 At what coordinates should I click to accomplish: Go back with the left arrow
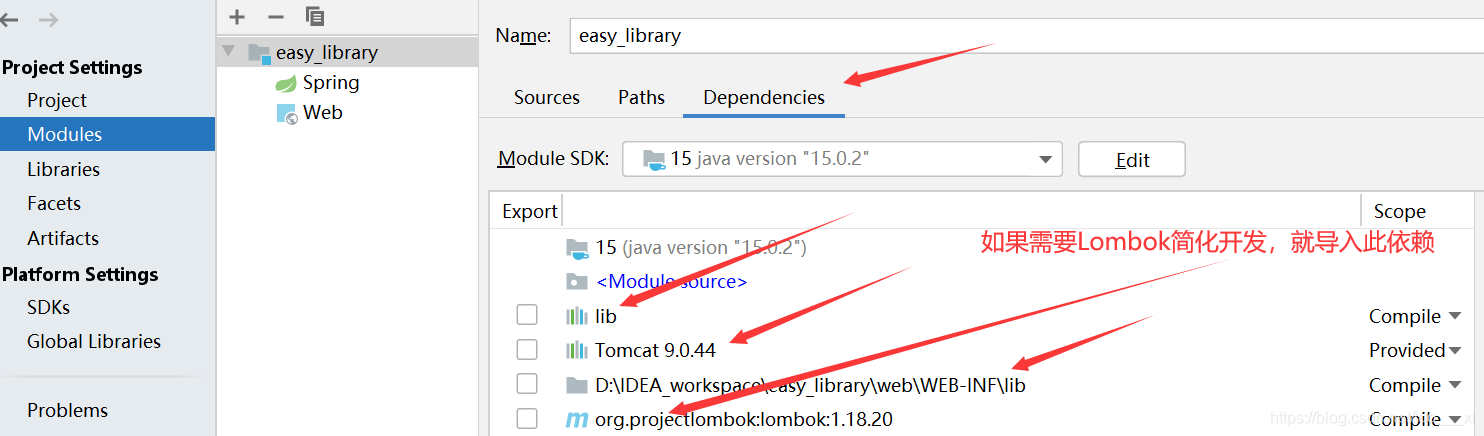8,19
